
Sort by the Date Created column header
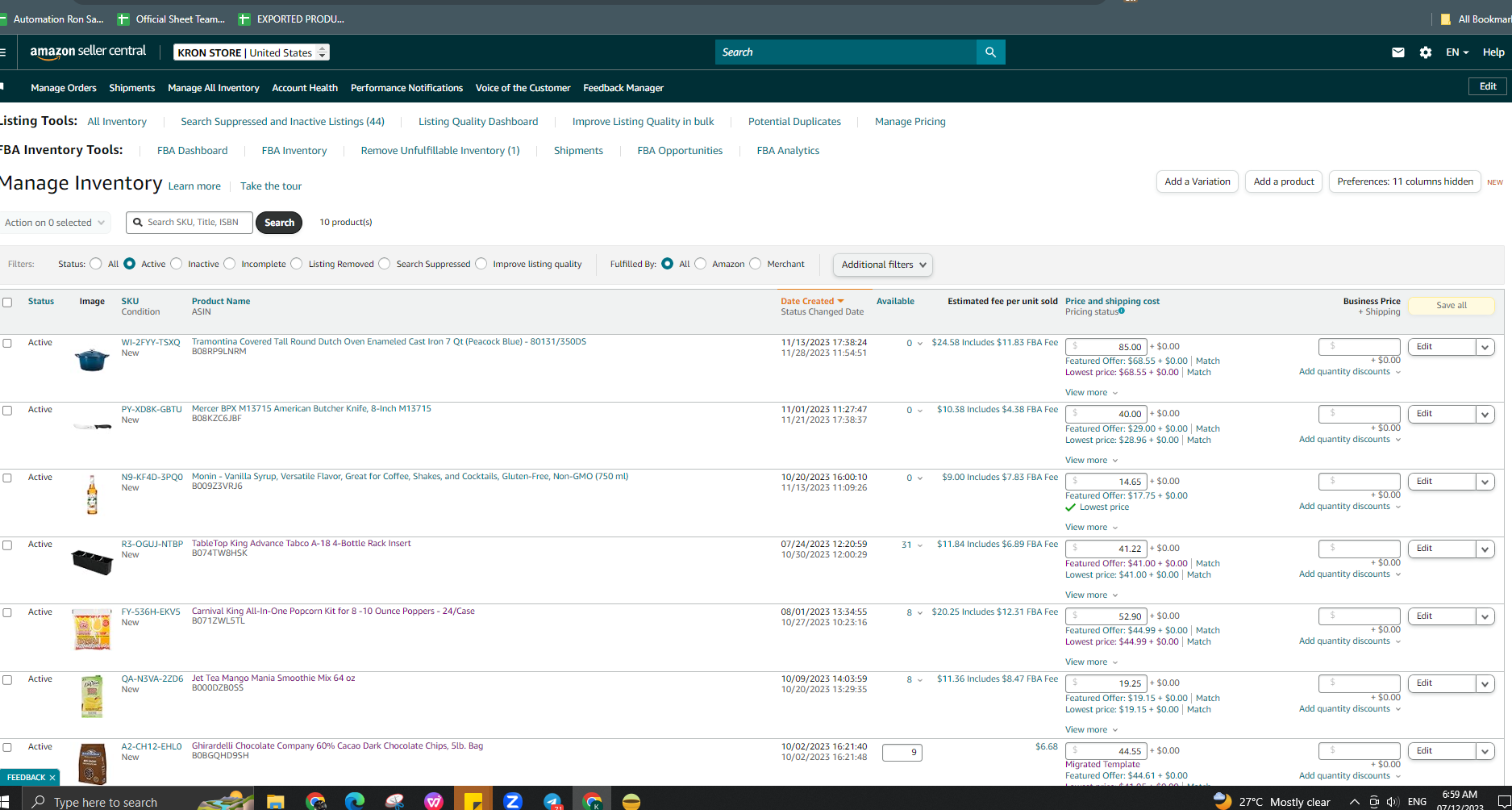[x=812, y=302]
